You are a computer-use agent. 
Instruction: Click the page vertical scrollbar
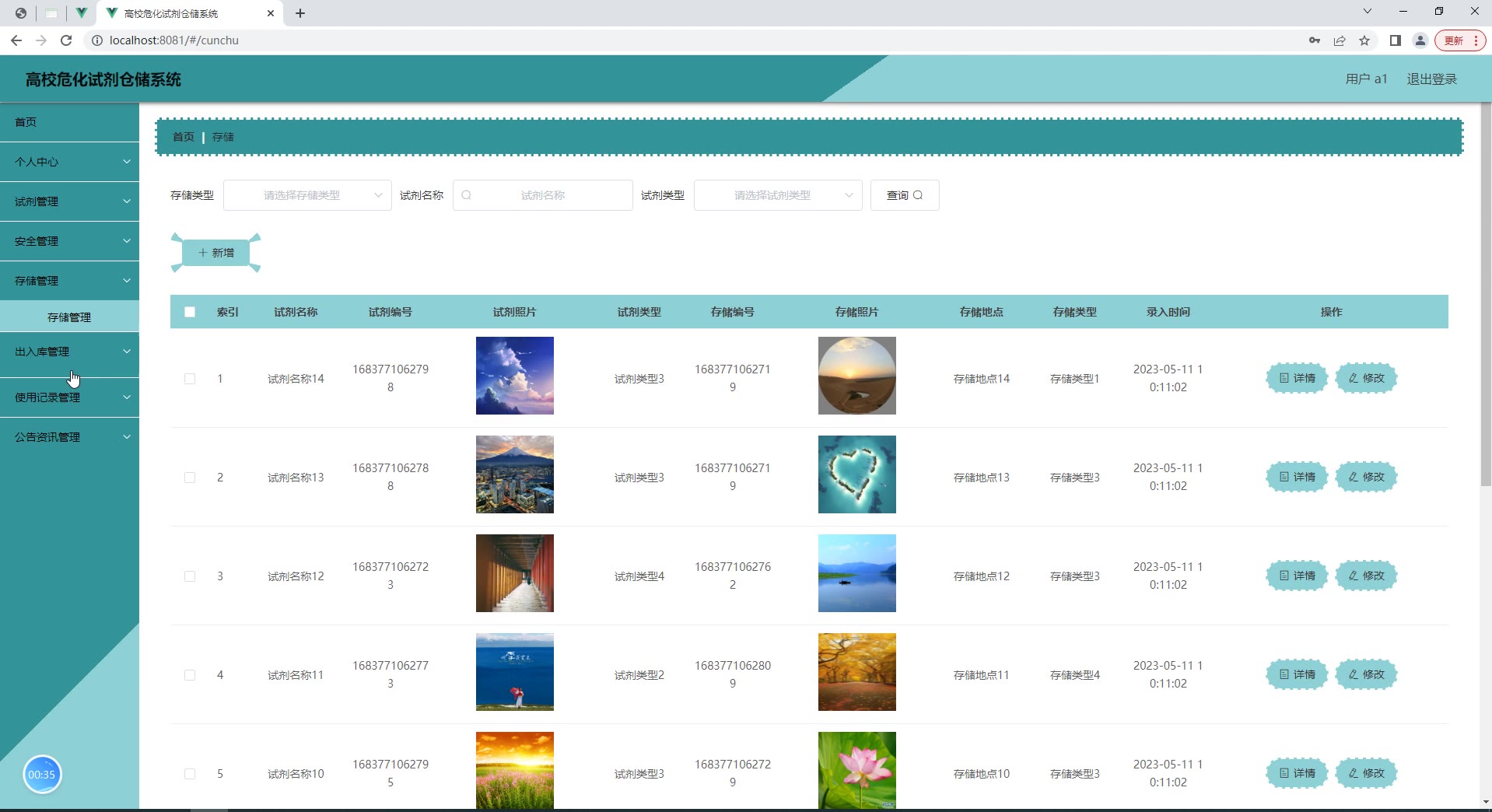pos(1486,296)
